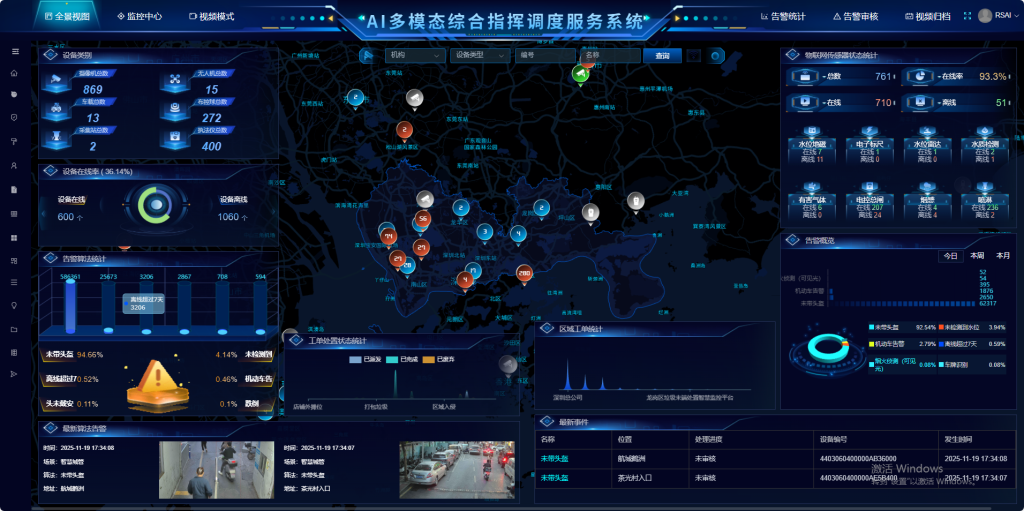
Task: Click the 查询 search button
Action: [662, 56]
